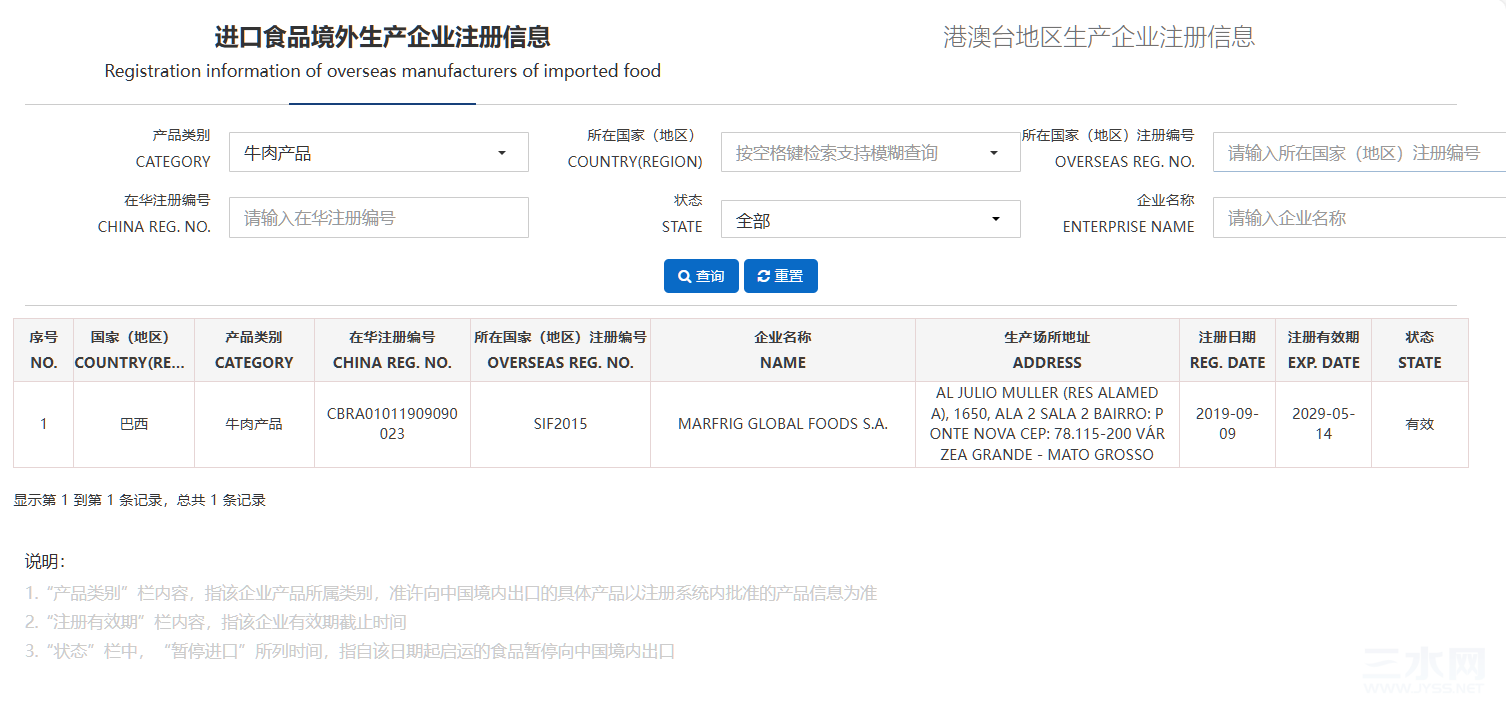
Task: Click the 序号 NO. column header
Action: 44,350
